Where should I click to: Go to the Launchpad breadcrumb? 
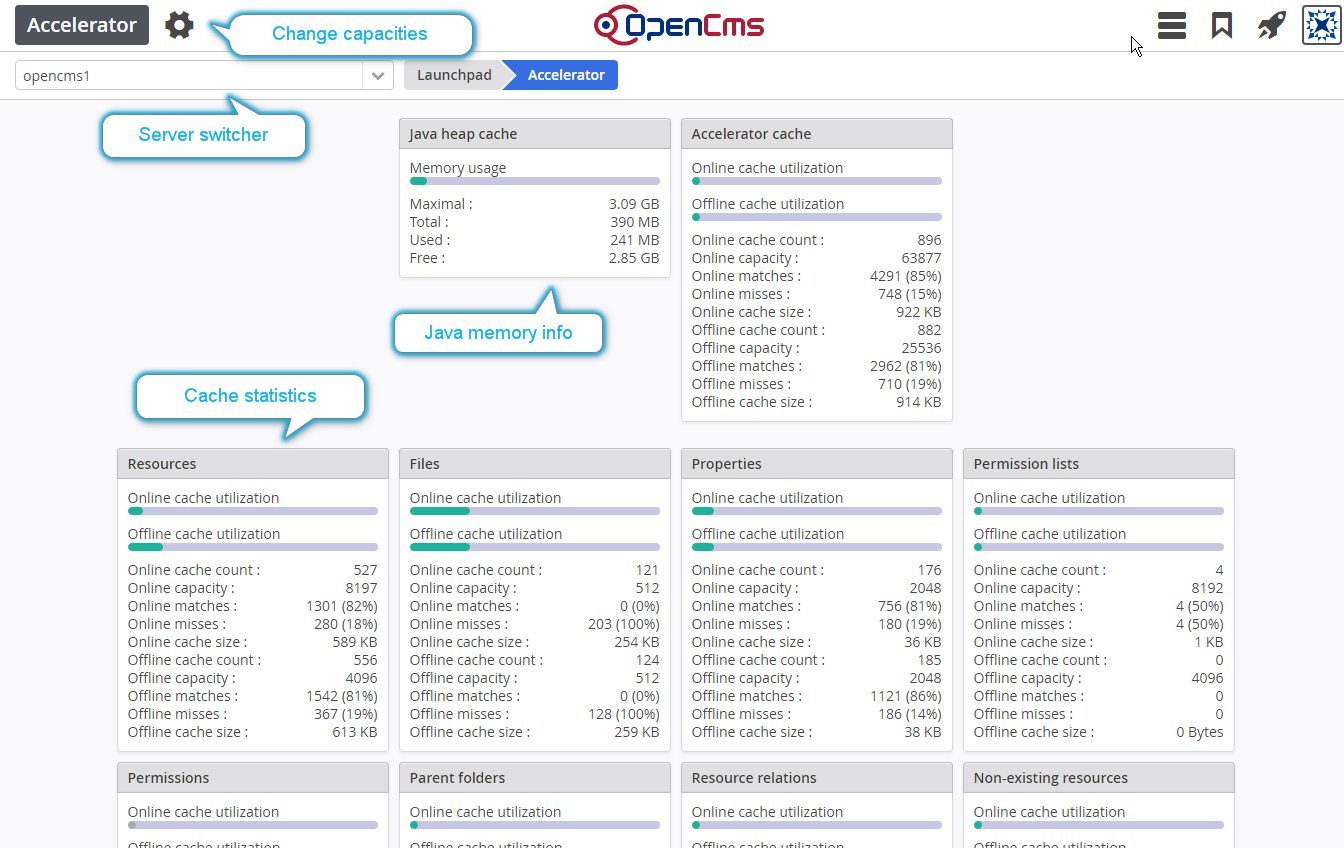coord(454,75)
